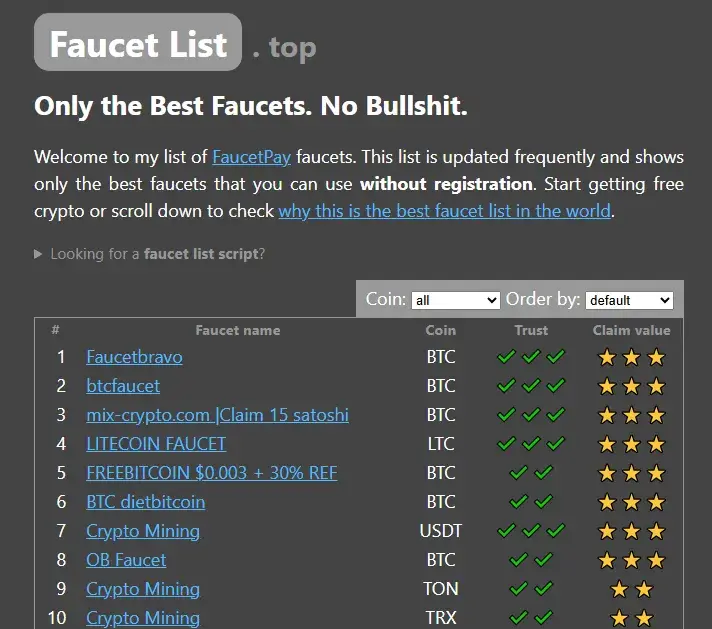Expand 'Looking for a faucet list script?'
712x629 pixels.
(149, 254)
